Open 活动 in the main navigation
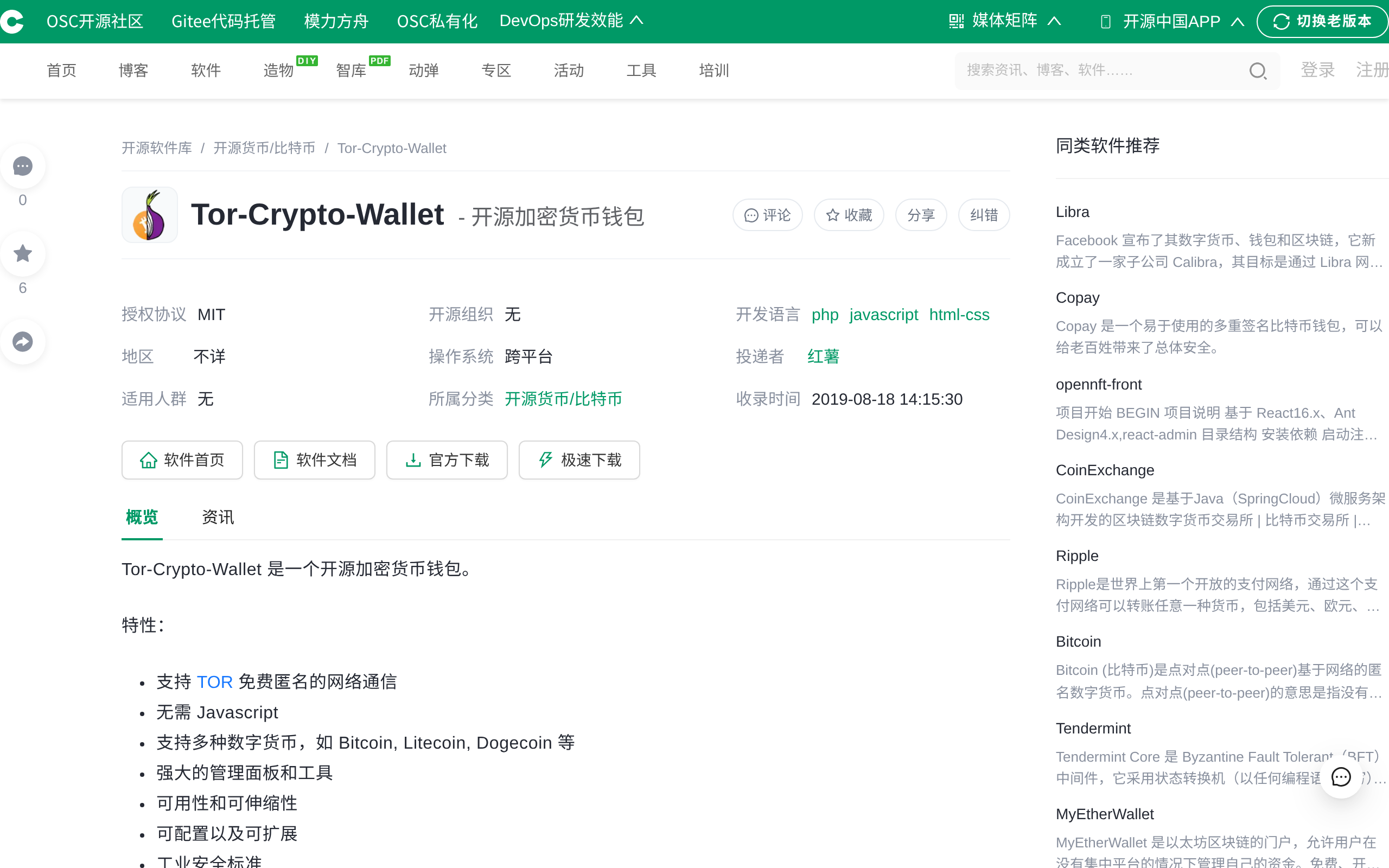Image resolution: width=1389 pixels, height=868 pixels. point(569,71)
